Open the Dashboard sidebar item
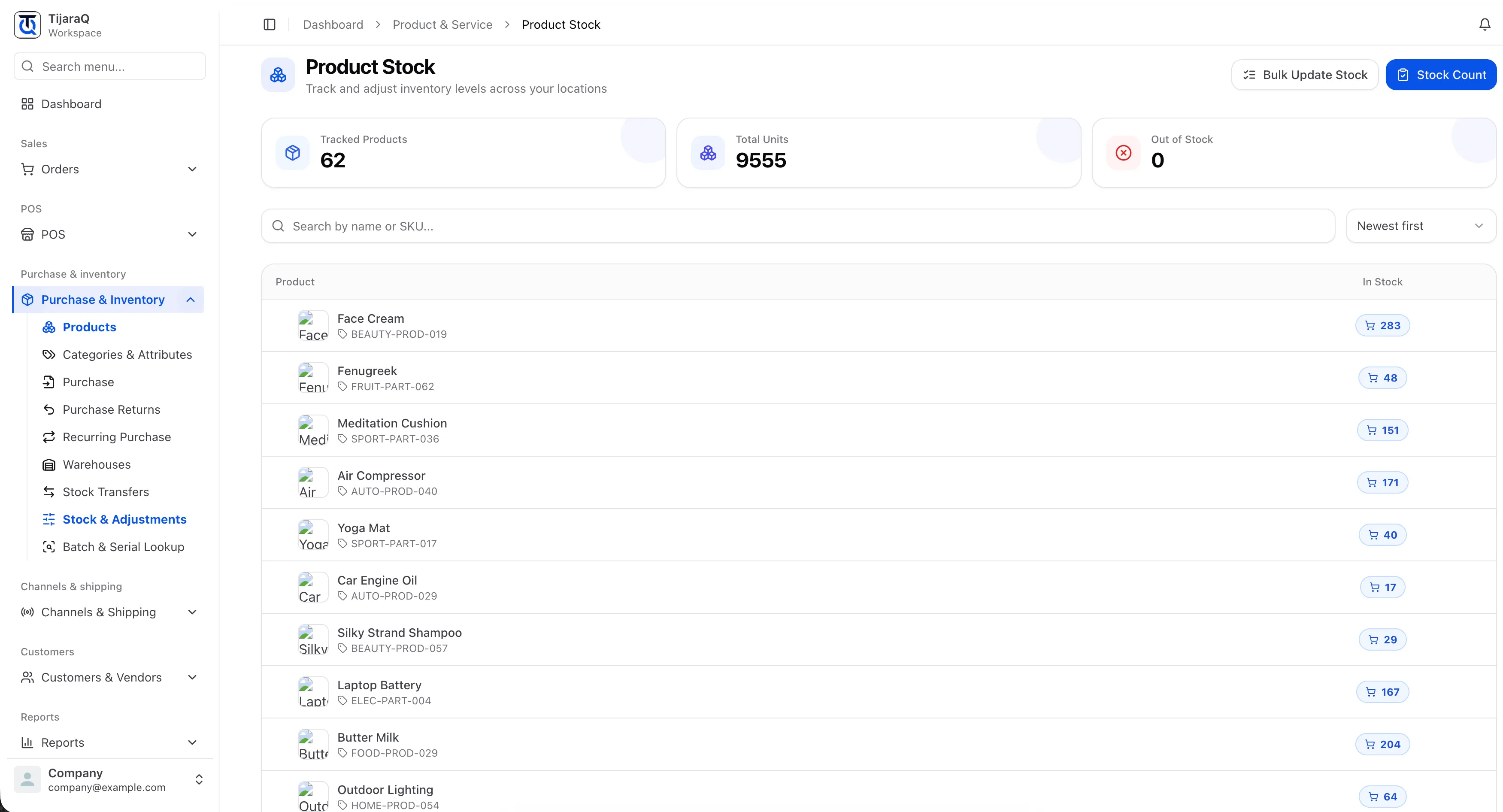The height and width of the screenshot is (812, 1503). (110, 104)
